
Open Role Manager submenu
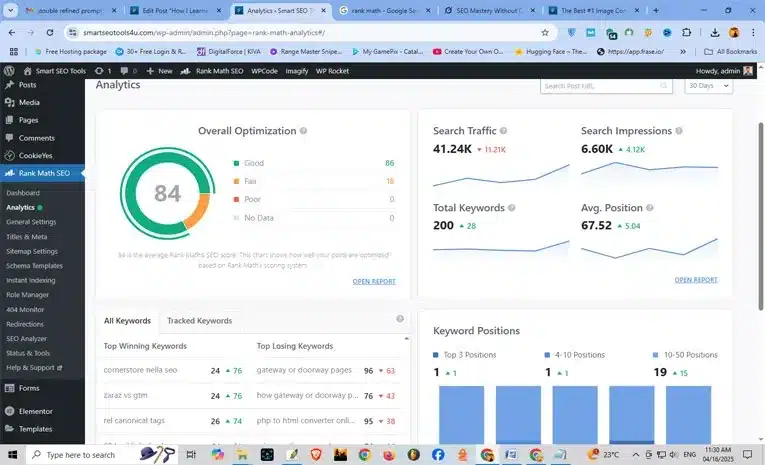click(x=27, y=295)
